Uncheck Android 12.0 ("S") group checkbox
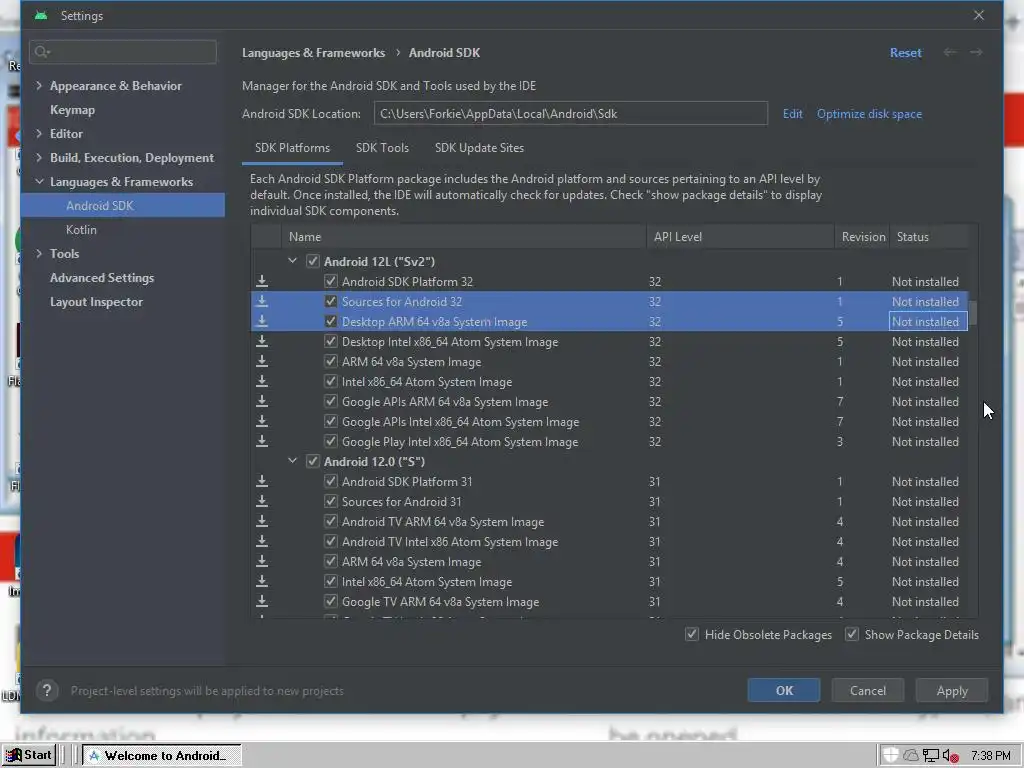1024x768 pixels. tap(313, 462)
